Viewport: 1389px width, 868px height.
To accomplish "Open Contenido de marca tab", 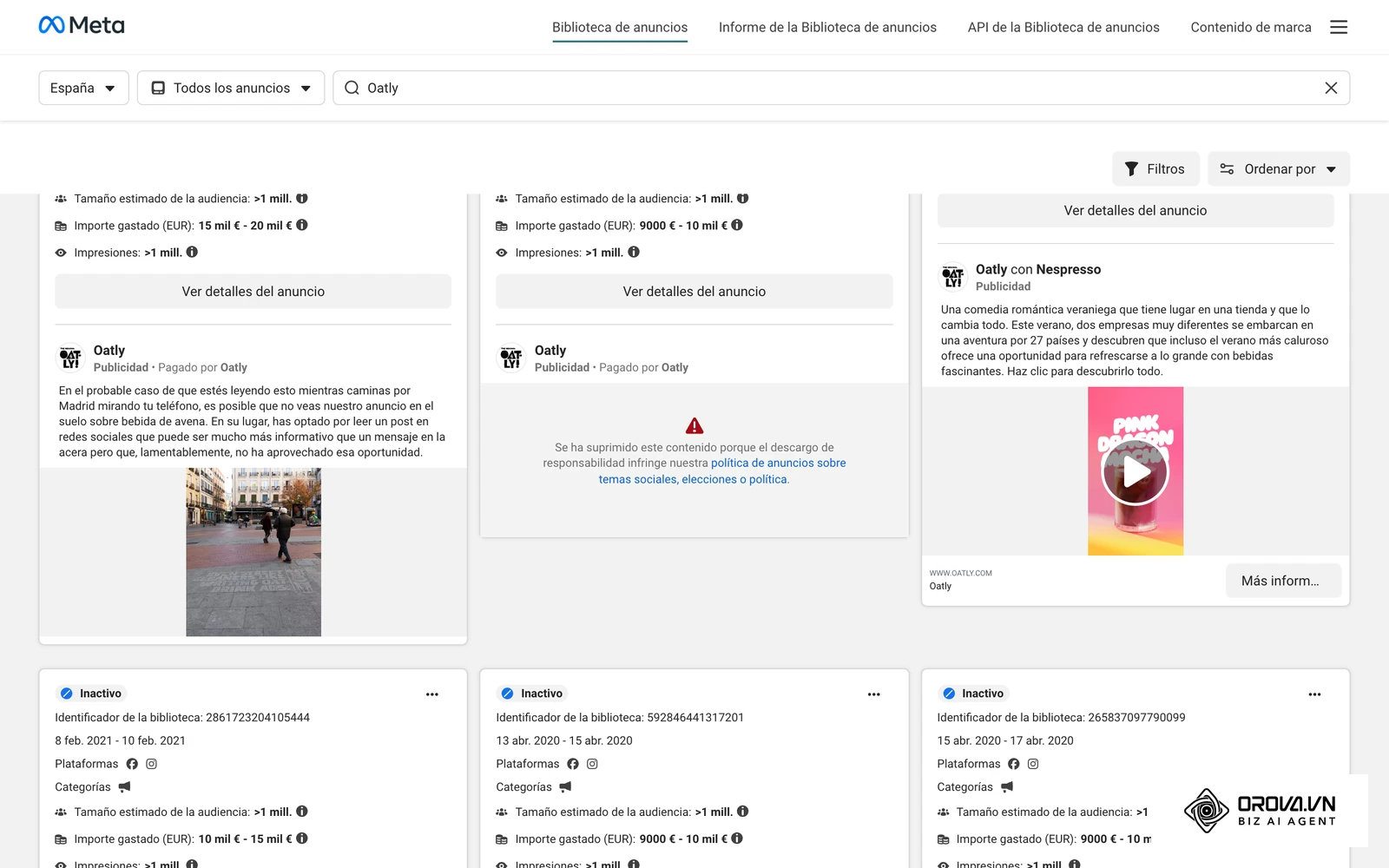I will (1251, 28).
